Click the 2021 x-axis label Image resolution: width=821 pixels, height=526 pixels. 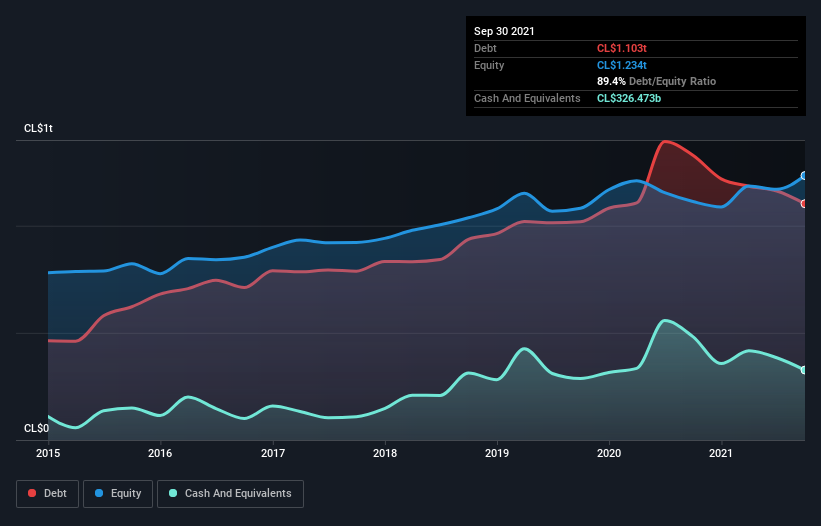pos(721,453)
